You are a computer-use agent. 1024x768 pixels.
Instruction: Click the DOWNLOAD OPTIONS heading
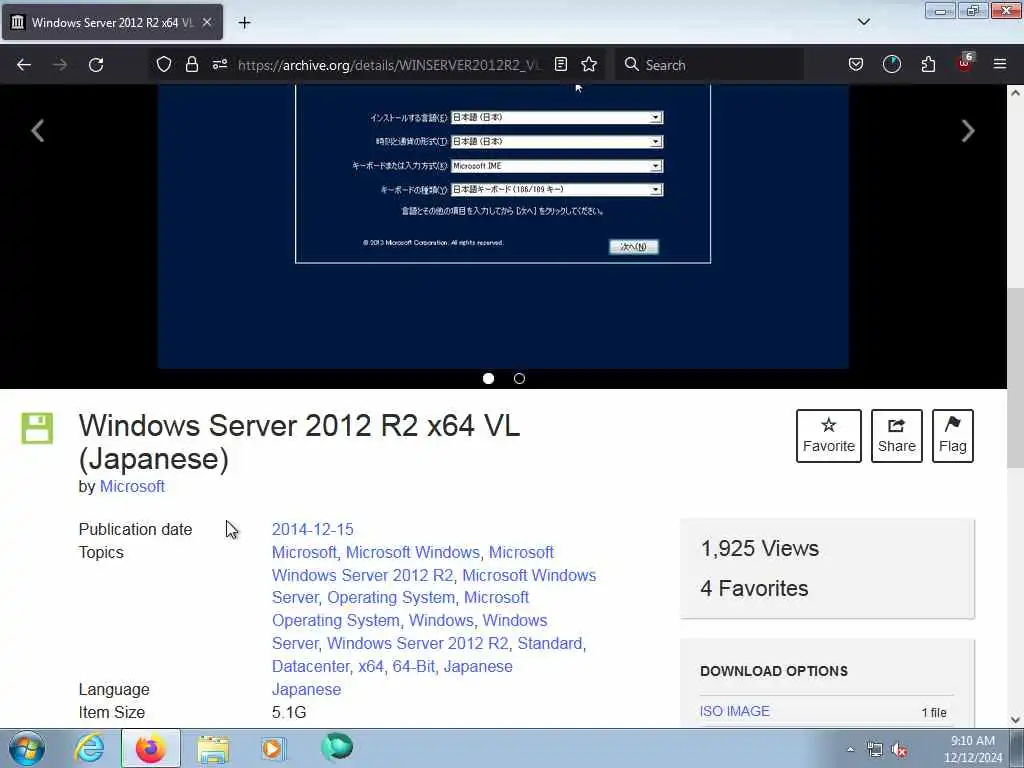tap(774, 671)
